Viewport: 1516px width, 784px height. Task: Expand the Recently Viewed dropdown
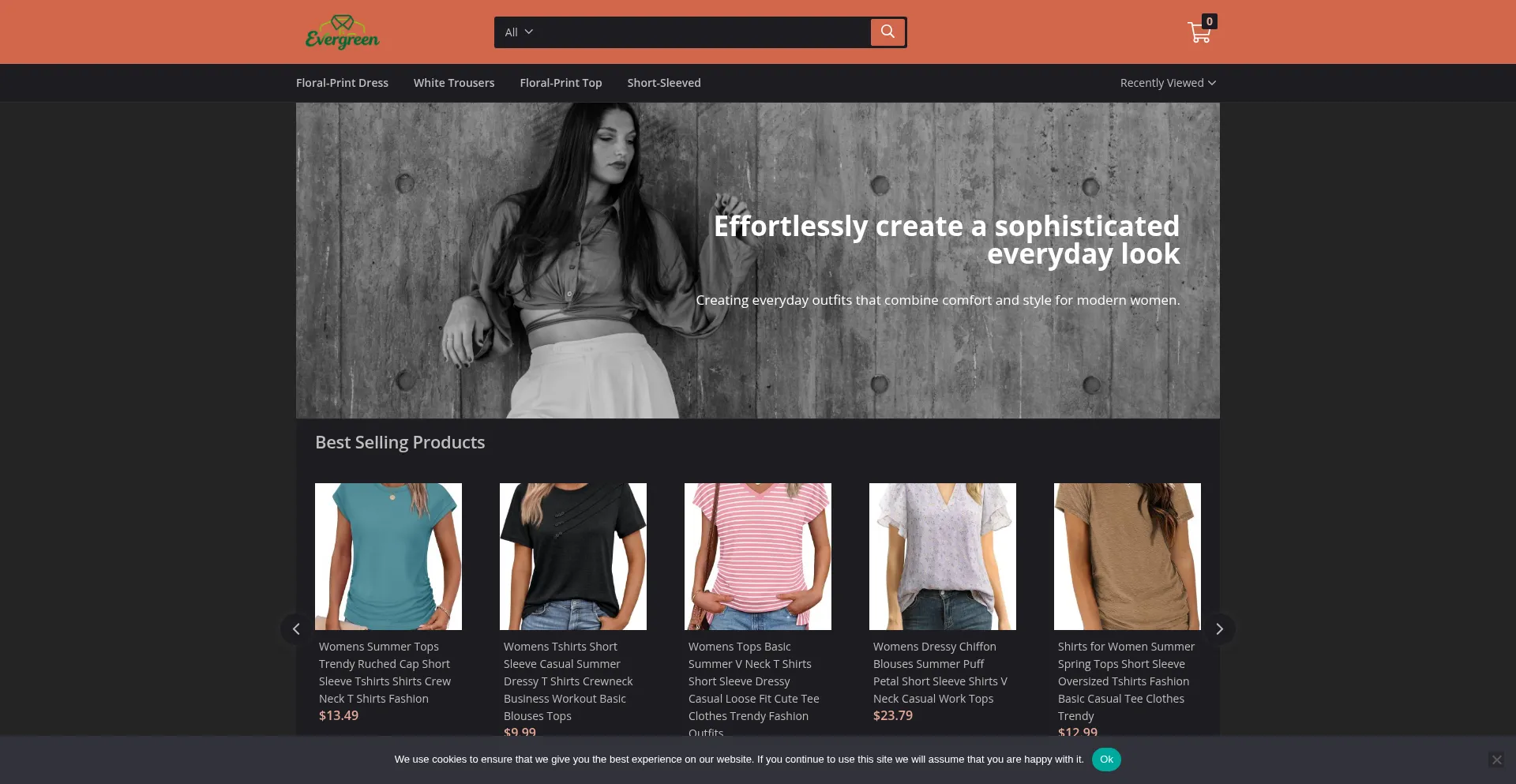[x=1168, y=83]
